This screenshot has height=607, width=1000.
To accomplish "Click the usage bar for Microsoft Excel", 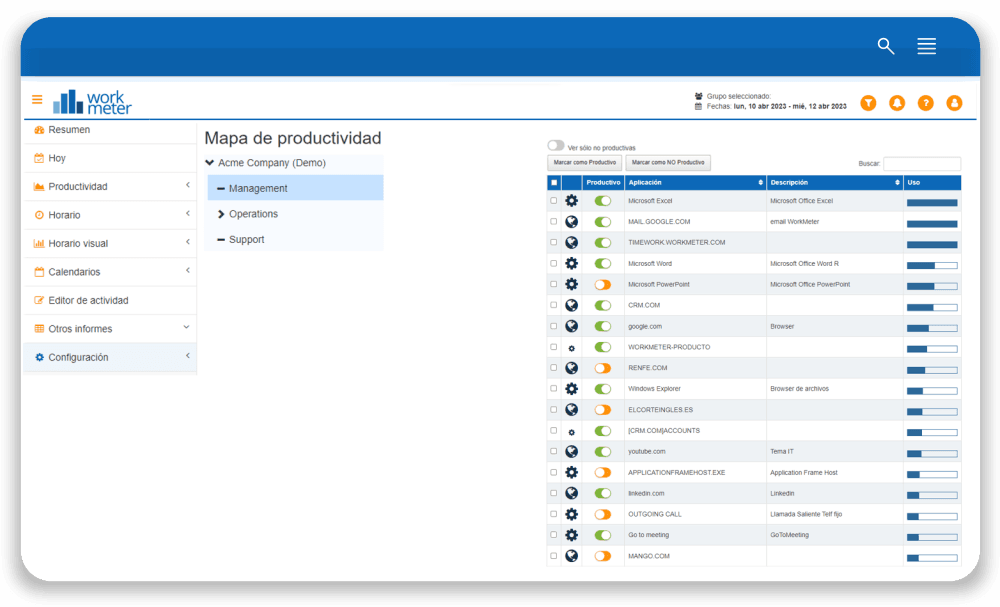I will pyautogui.click(x=932, y=203).
